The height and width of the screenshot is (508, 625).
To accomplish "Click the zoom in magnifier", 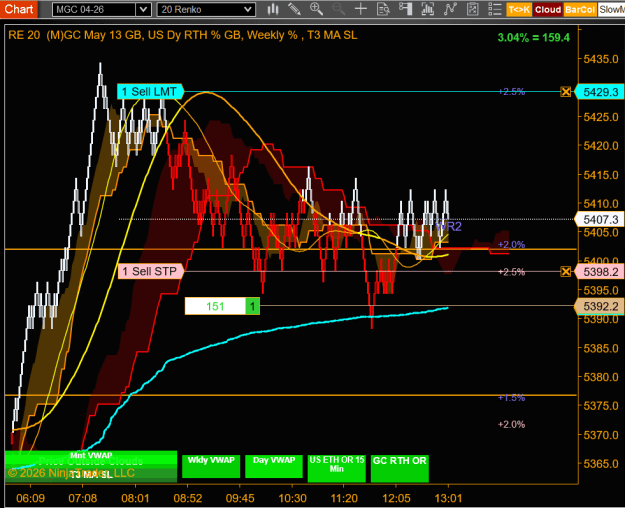I will [x=316, y=9].
